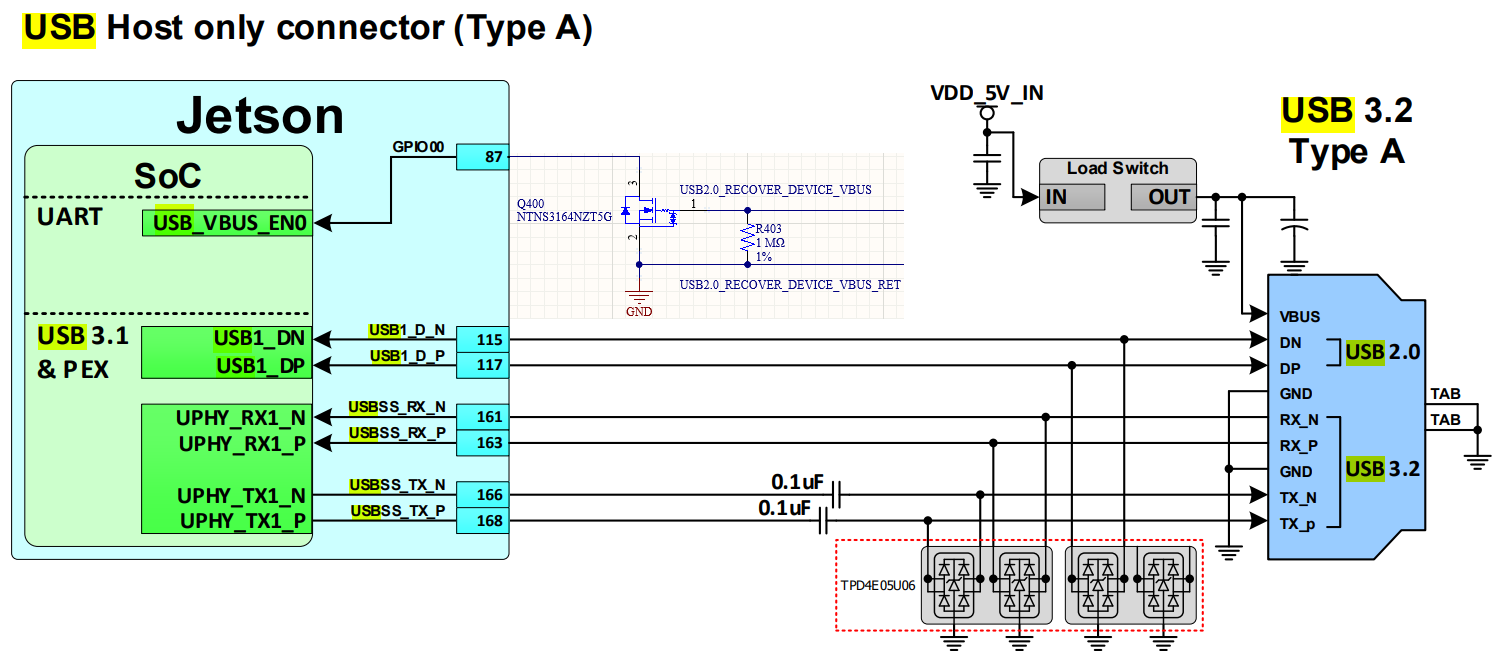Select the Load Switch block title
This screenshot has height=658, width=1498.
(1117, 168)
